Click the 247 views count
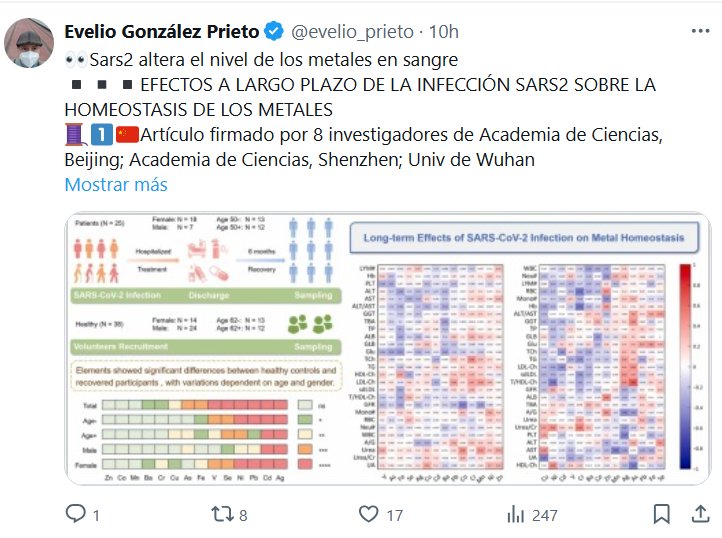The height and width of the screenshot is (538, 722). 545,515
